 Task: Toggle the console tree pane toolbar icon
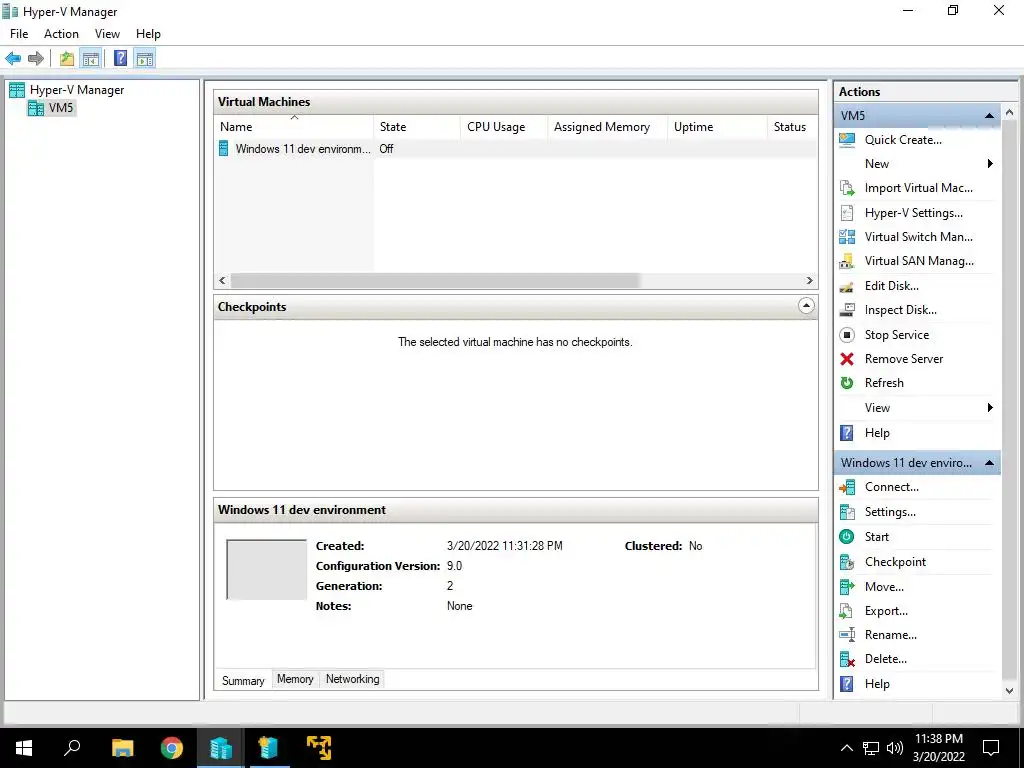[90, 59]
